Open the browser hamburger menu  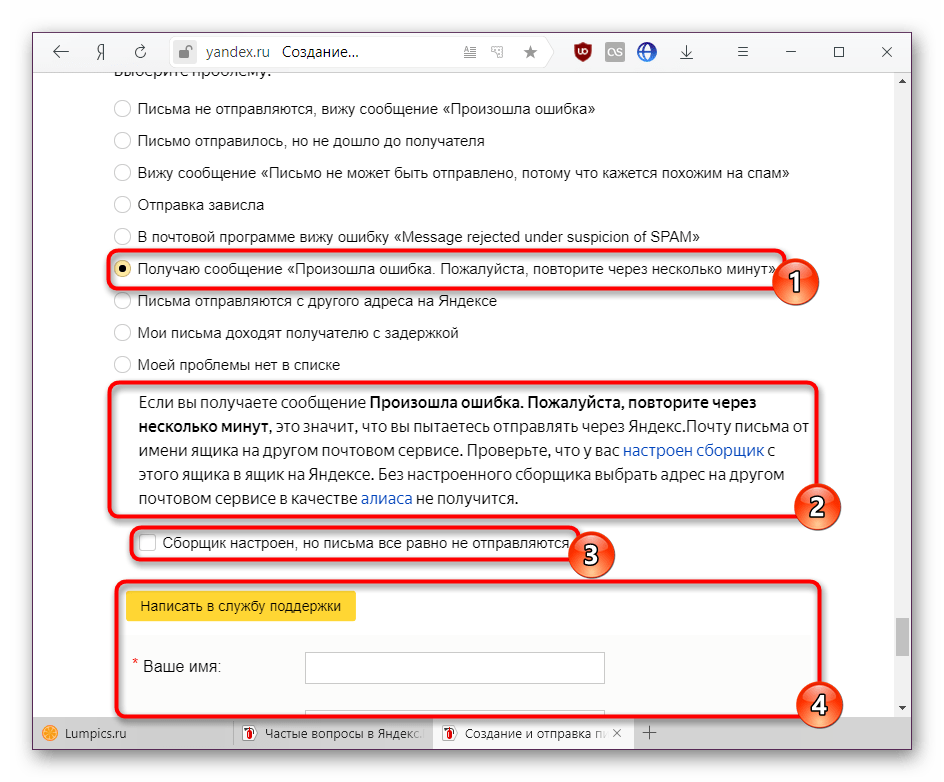(x=743, y=52)
